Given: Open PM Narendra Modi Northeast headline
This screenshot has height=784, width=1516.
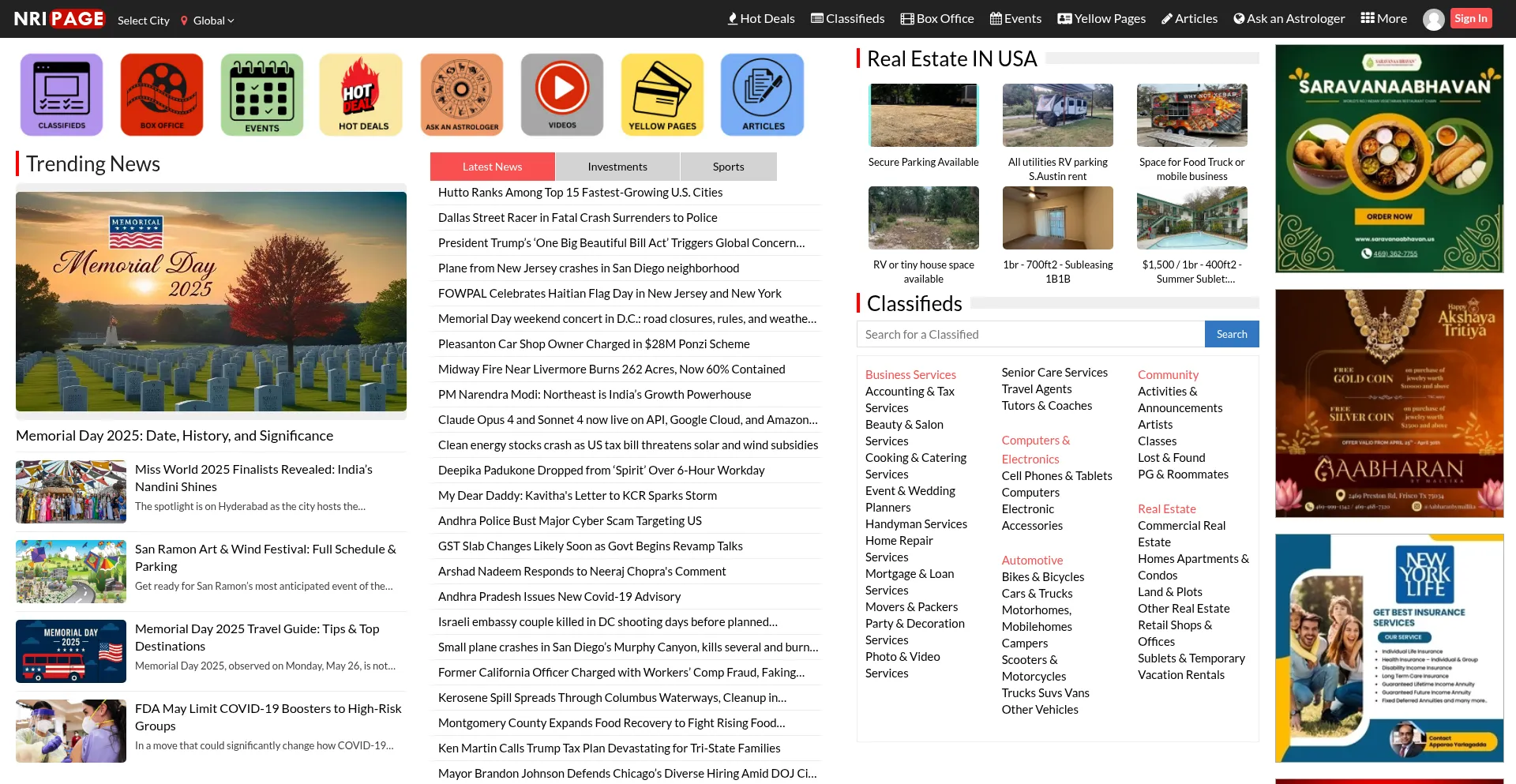Looking at the screenshot, I should (595, 394).
